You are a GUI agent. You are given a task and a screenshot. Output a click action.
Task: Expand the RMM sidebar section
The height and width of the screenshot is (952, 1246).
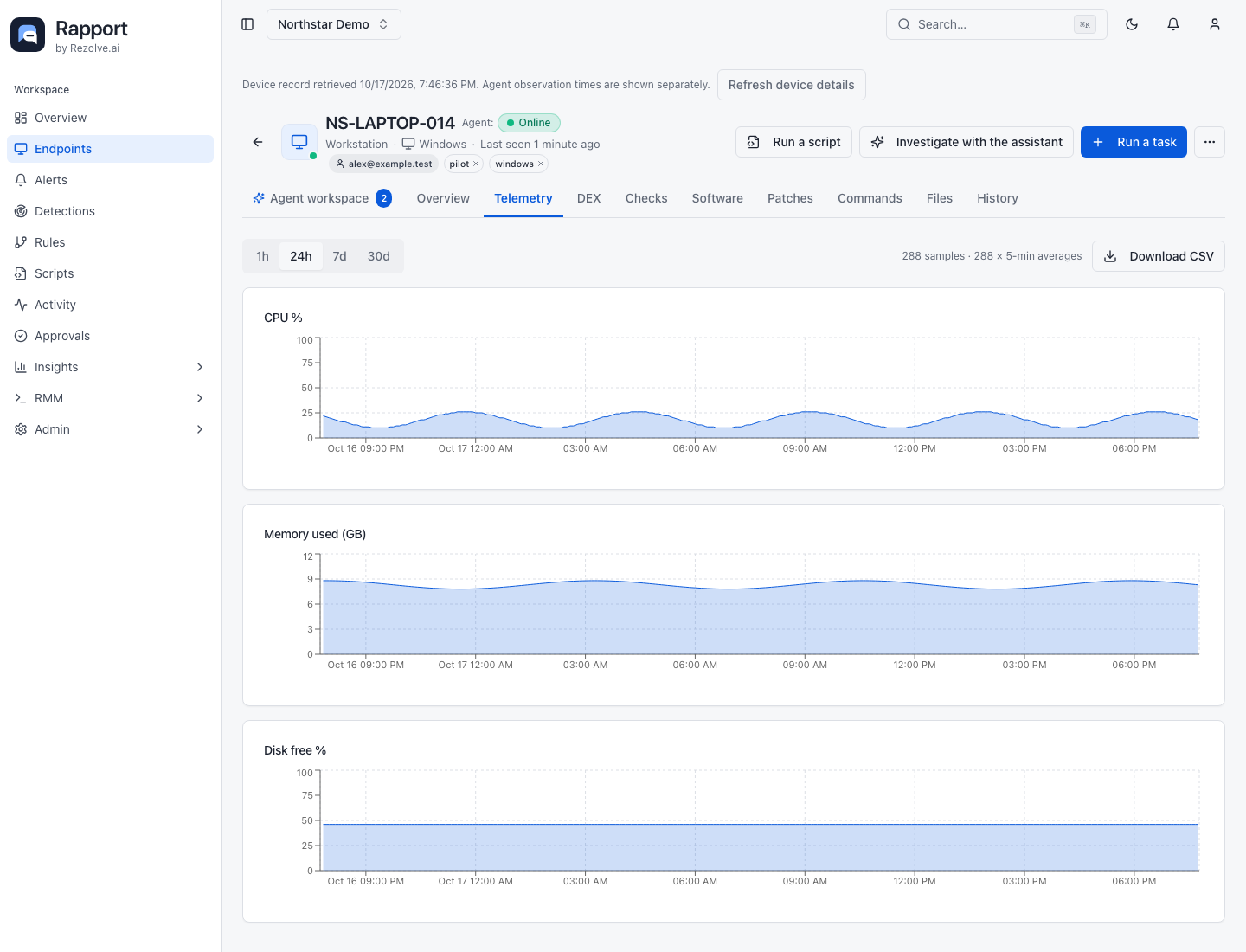[110, 398]
